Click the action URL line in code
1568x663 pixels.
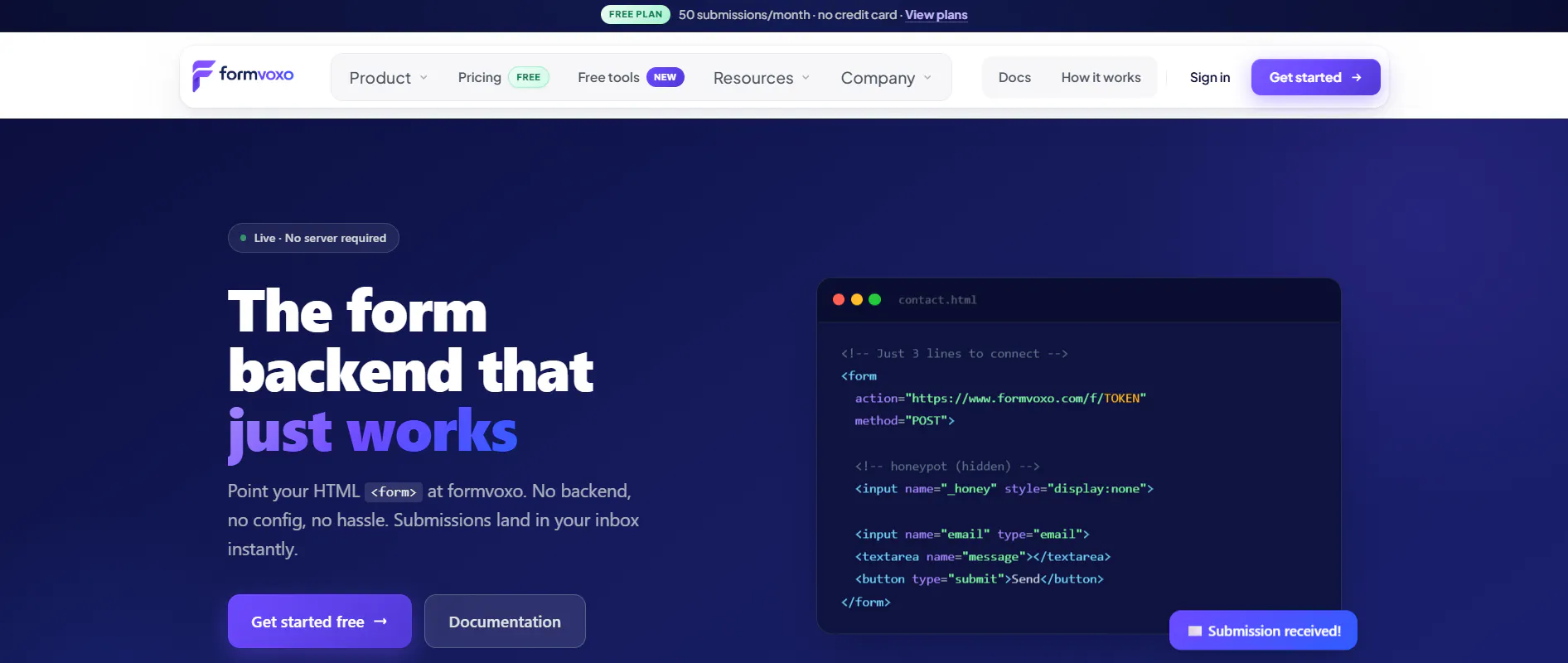1000,399
